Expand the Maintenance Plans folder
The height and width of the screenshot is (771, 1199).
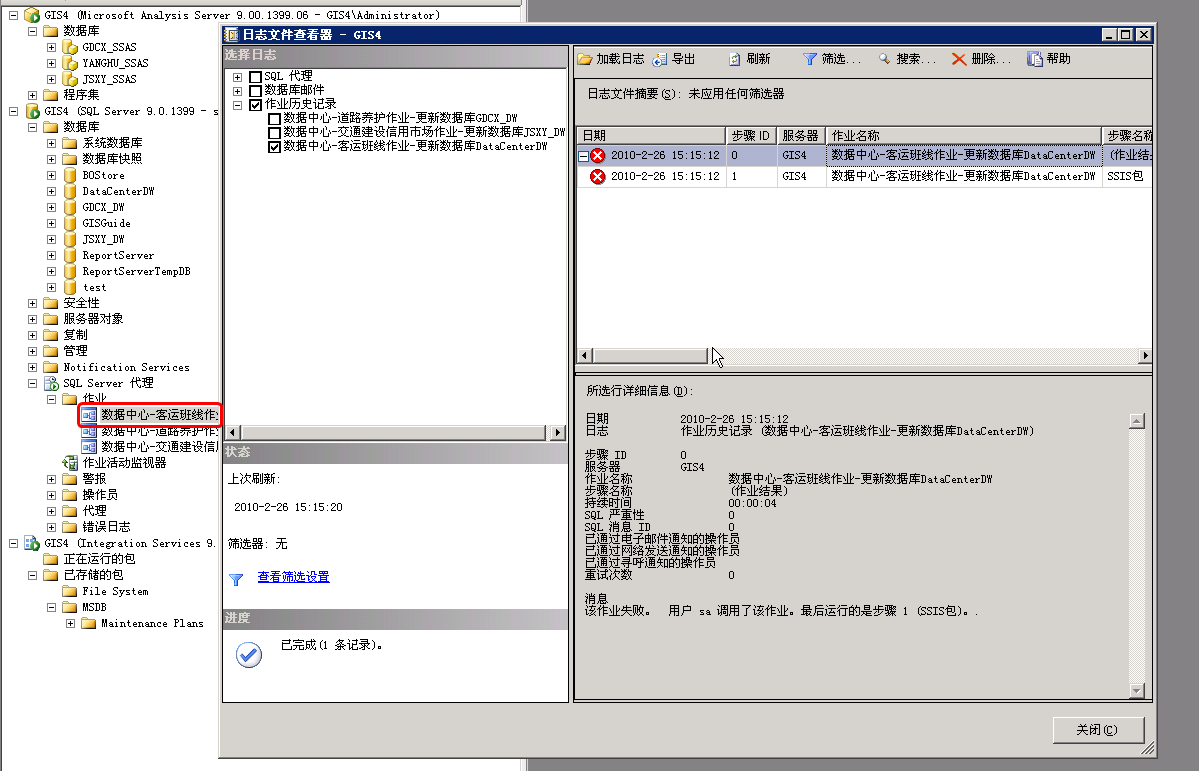click(69, 623)
